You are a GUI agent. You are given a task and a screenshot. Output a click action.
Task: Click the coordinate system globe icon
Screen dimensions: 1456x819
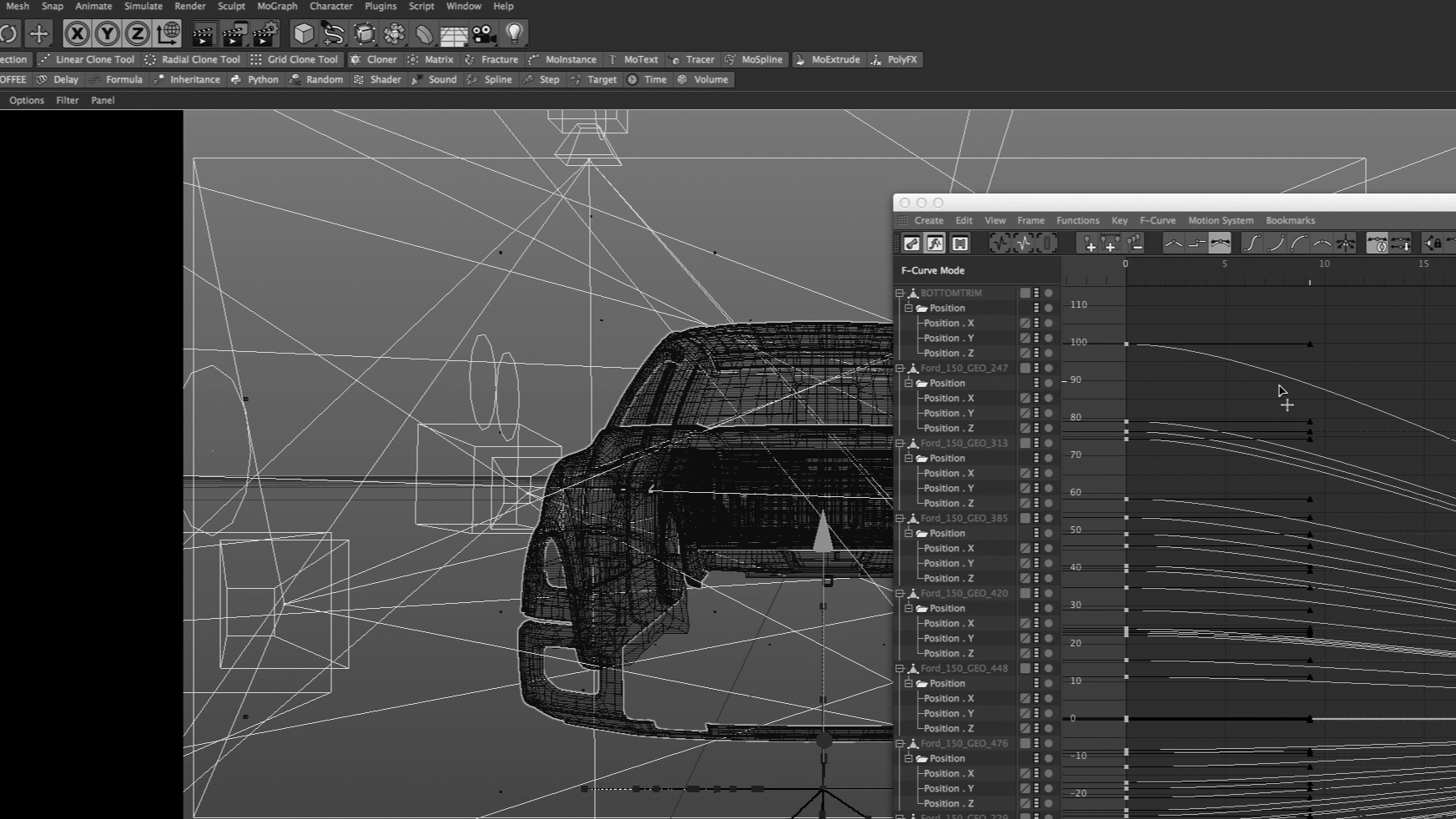(x=168, y=33)
